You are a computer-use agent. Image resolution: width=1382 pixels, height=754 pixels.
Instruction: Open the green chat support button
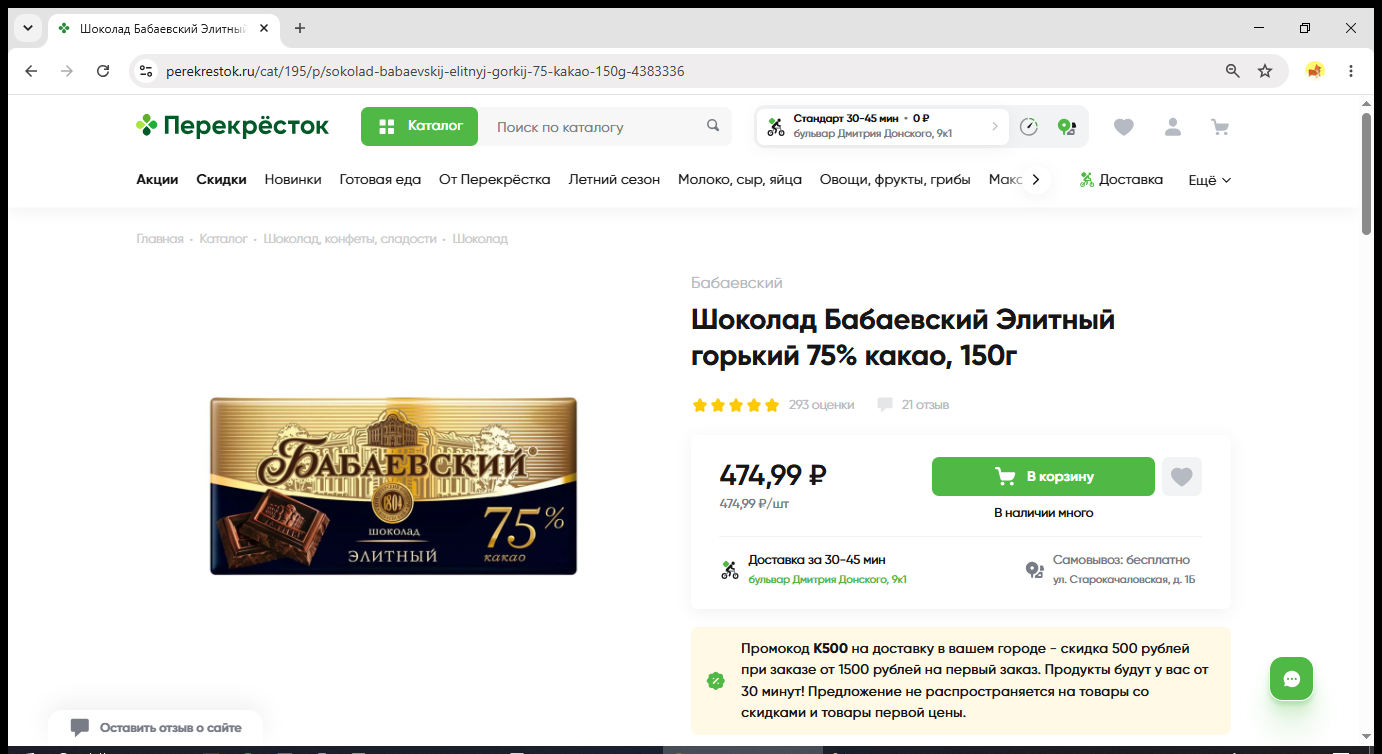coord(1291,679)
